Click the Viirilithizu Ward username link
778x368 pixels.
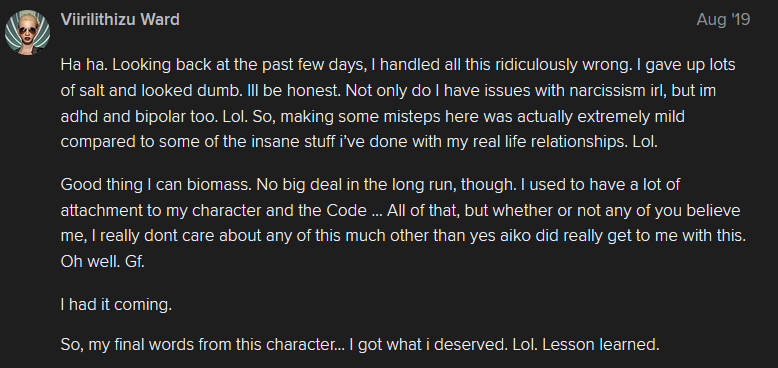(120, 20)
